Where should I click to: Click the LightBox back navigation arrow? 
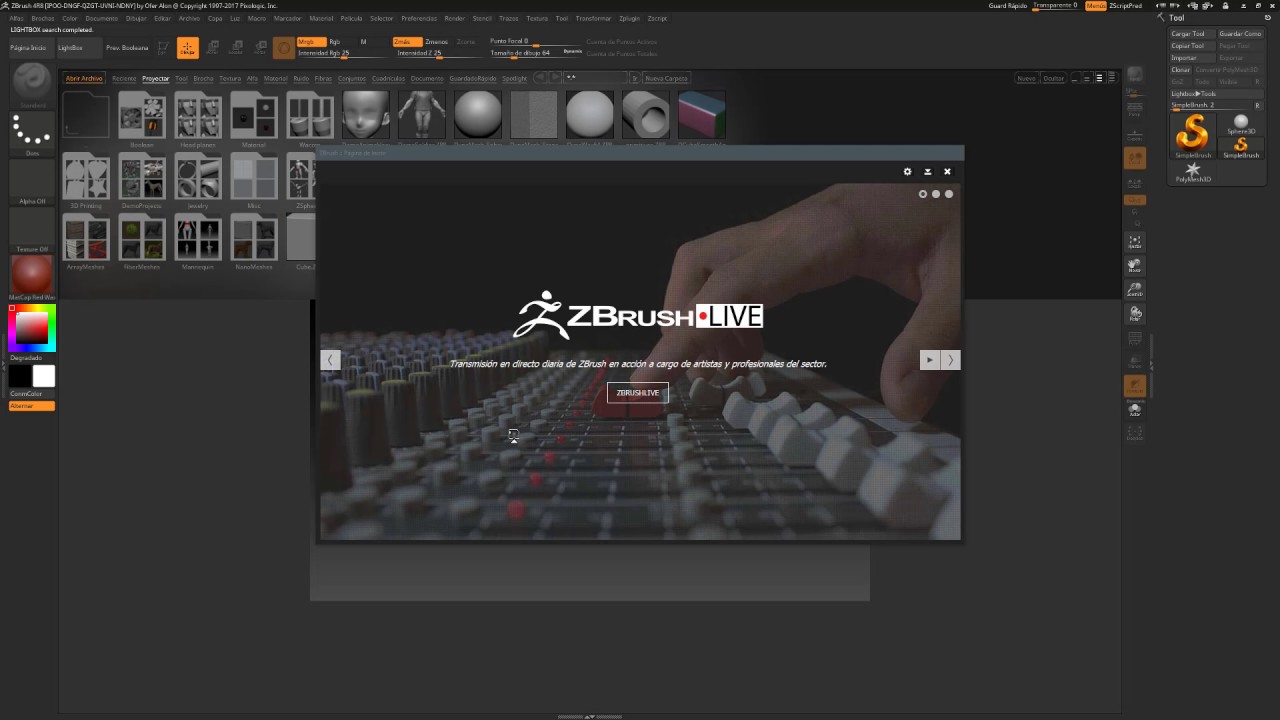pos(540,78)
